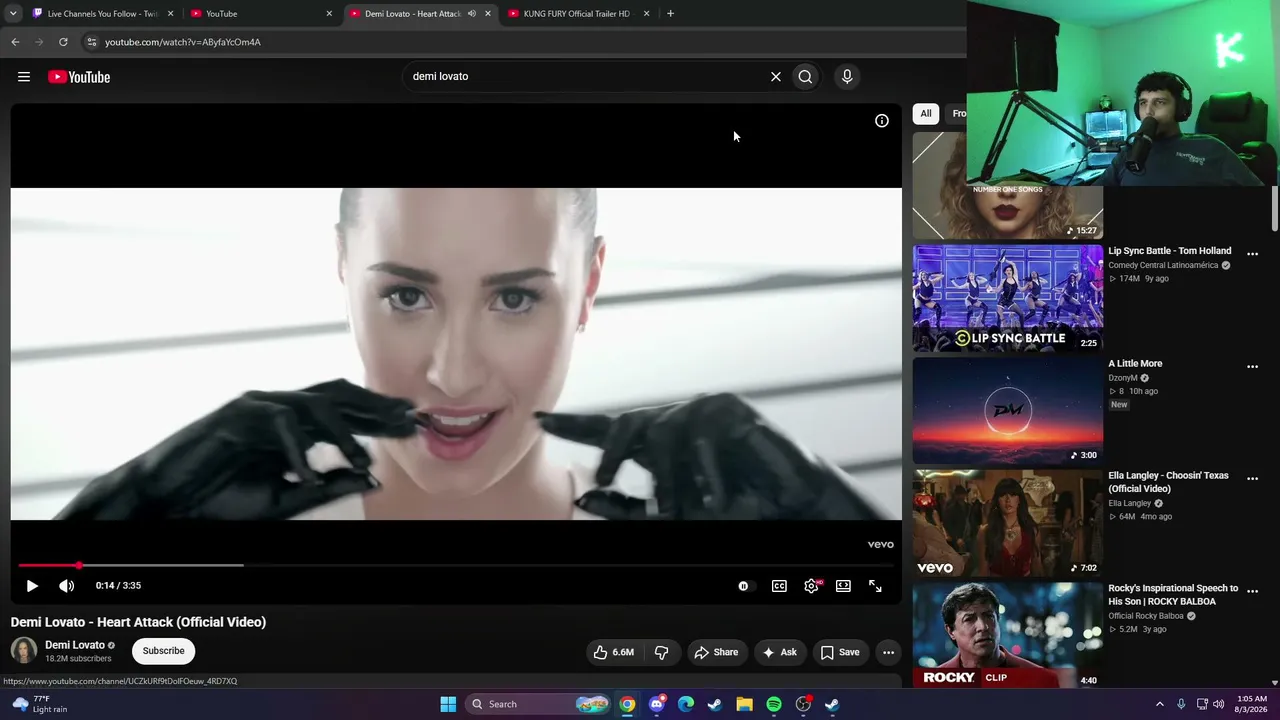Open more actions under the video
This screenshot has height=720, width=1280.
[x=888, y=652]
